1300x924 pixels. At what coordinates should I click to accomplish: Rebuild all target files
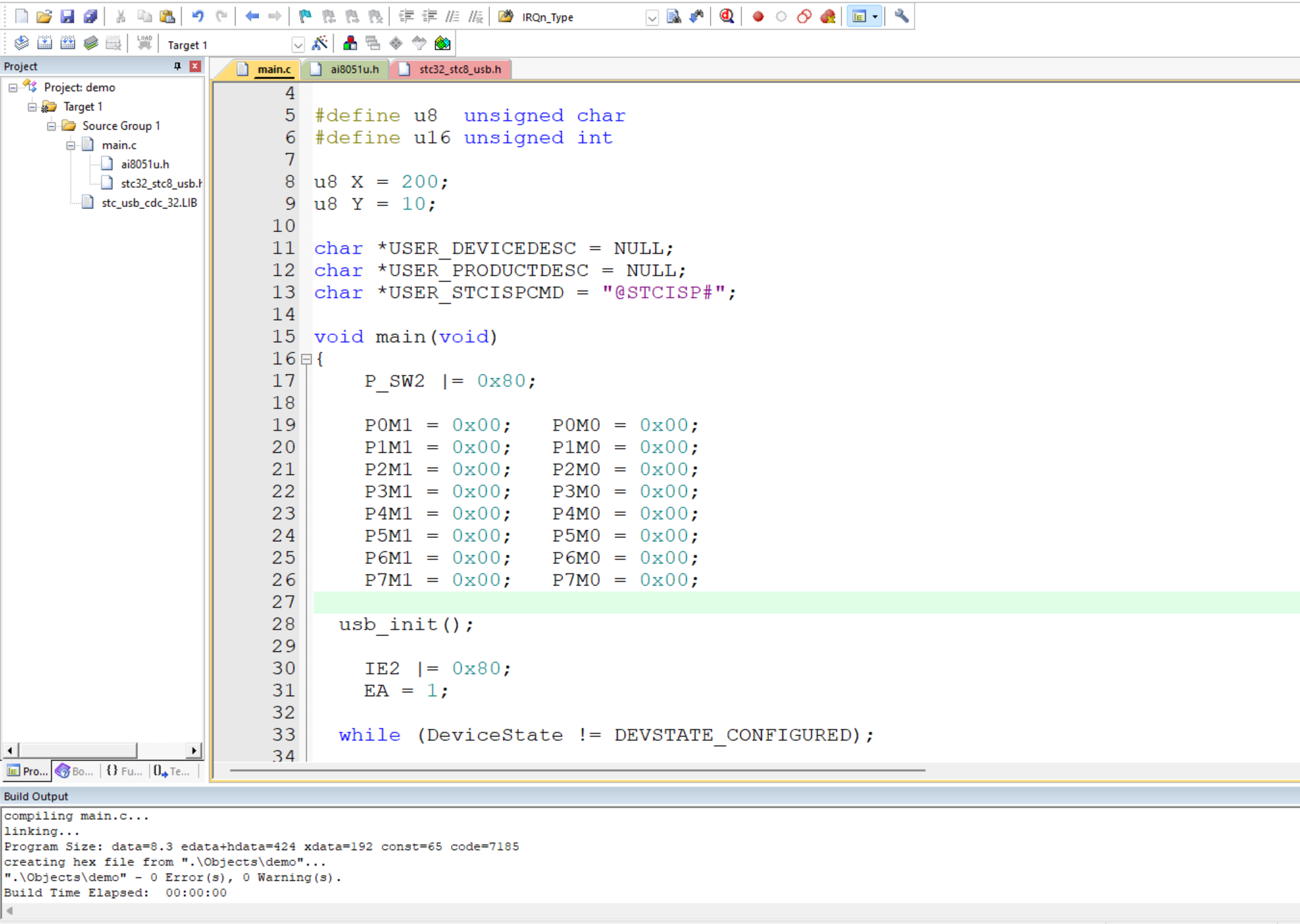tap(67, 44)
